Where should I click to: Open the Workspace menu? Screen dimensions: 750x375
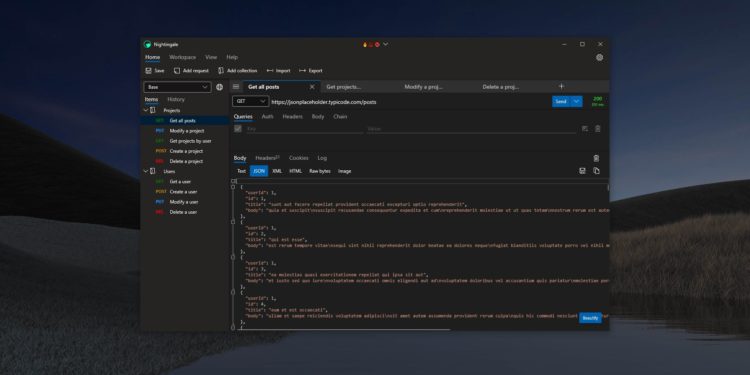coord(183,57)
